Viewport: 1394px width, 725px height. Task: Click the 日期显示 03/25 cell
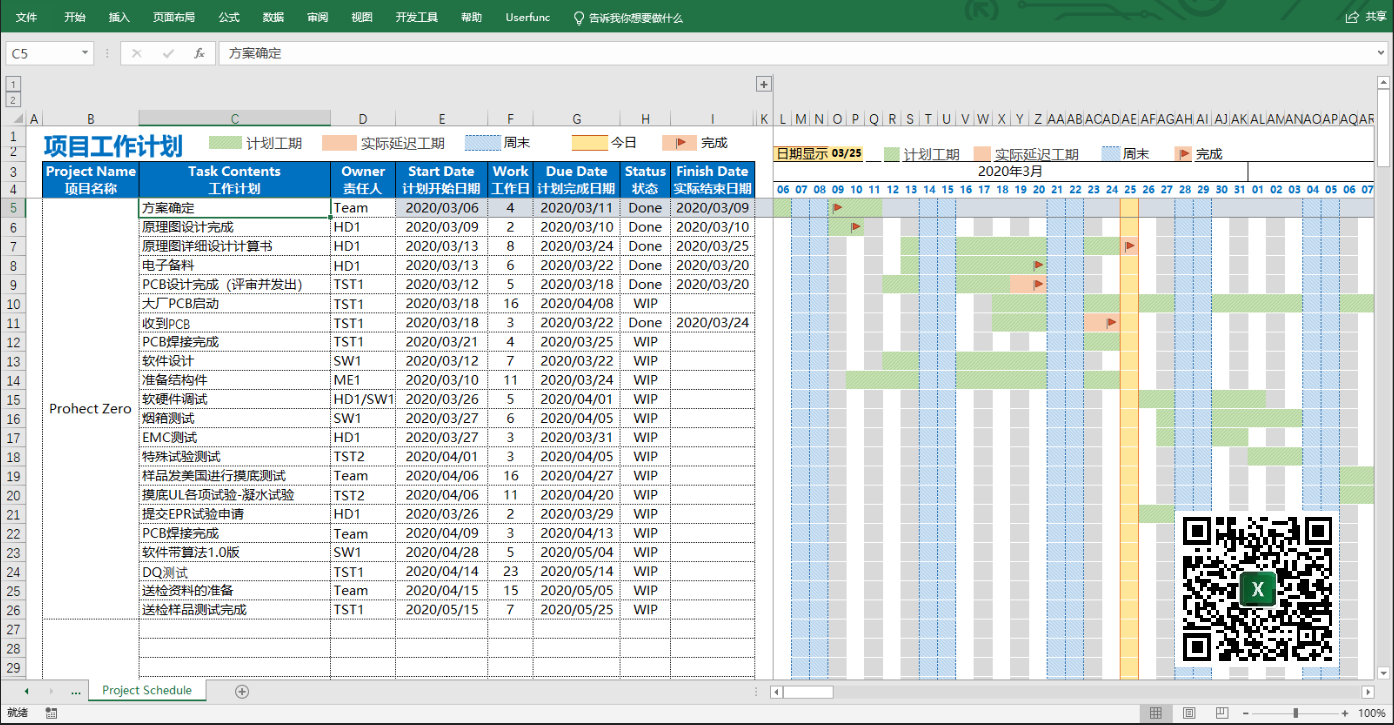pos(818,153)
